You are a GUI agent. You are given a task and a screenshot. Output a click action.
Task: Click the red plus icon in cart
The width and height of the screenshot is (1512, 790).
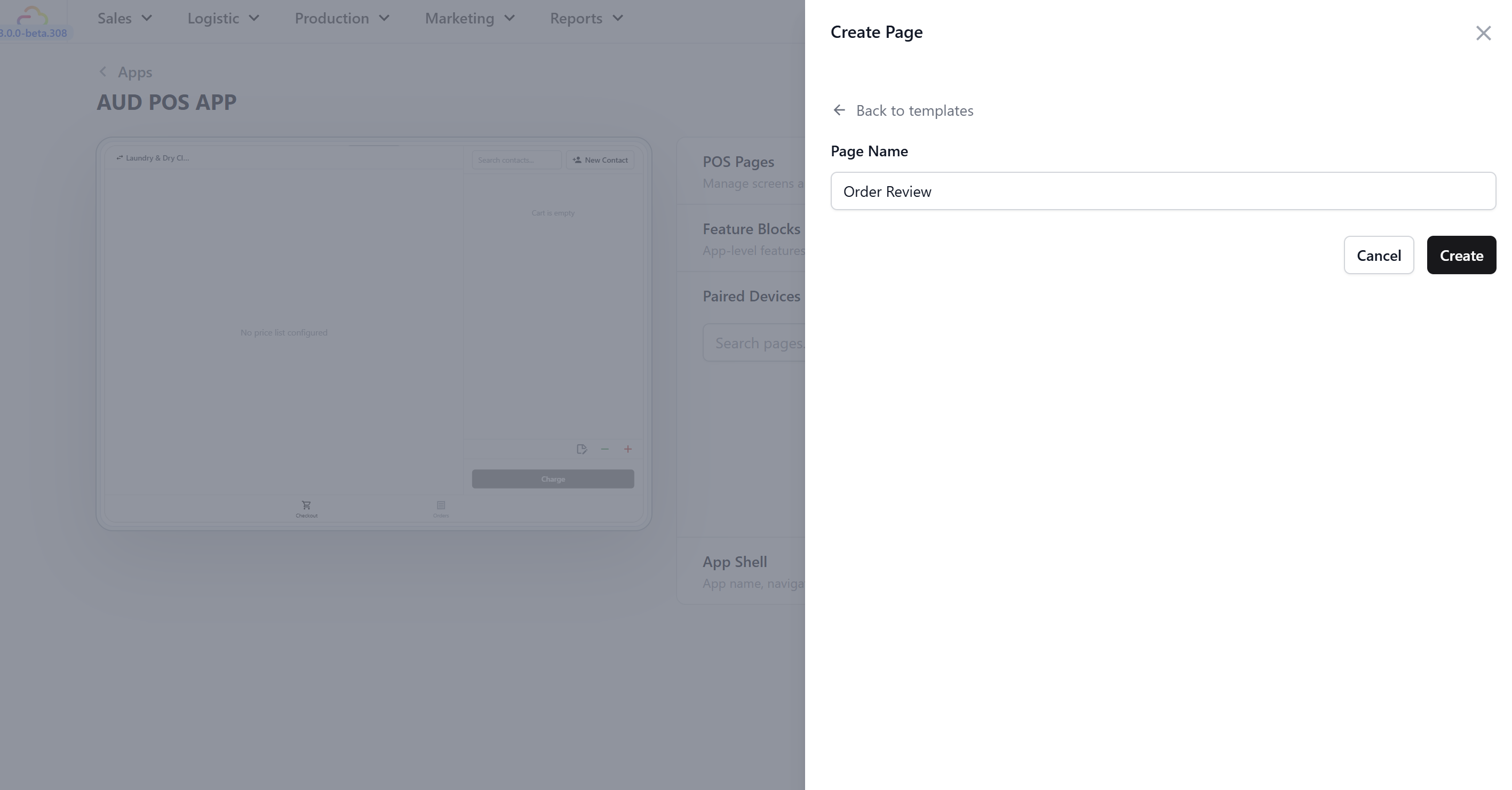click(x=627, y=449)
